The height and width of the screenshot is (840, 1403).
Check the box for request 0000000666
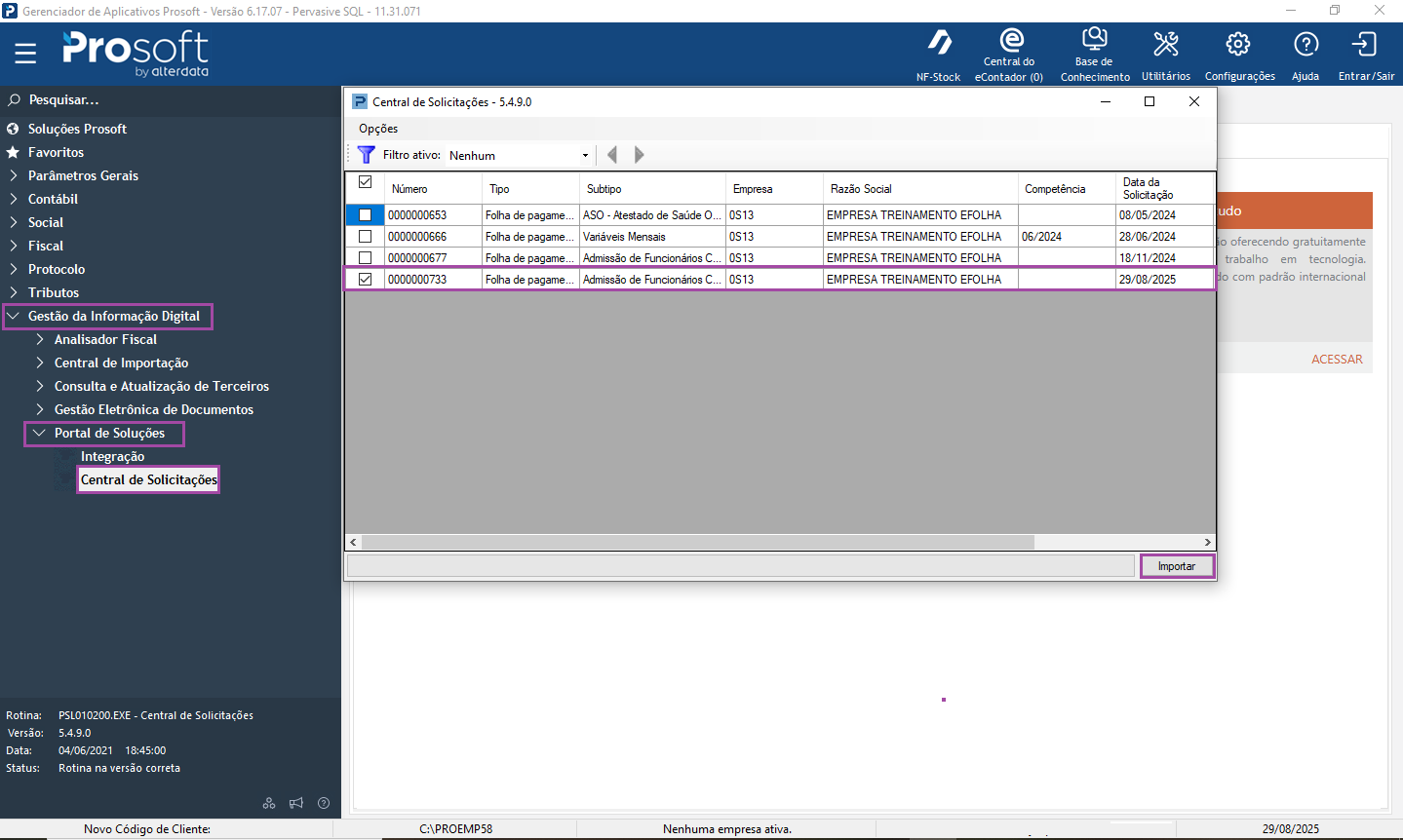[366, 237]
